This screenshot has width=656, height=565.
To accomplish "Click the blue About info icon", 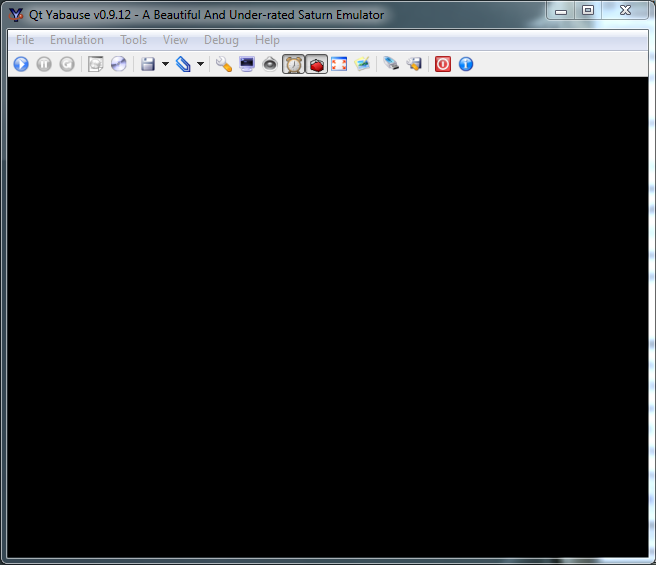I will pyautogui.click(x=465, y=64).
